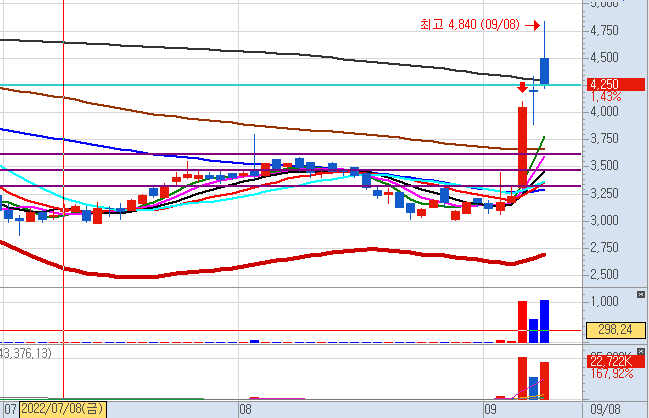Select the yellow 298,24 value label
This screenshot has height=418, width=649.
(615, 330)
